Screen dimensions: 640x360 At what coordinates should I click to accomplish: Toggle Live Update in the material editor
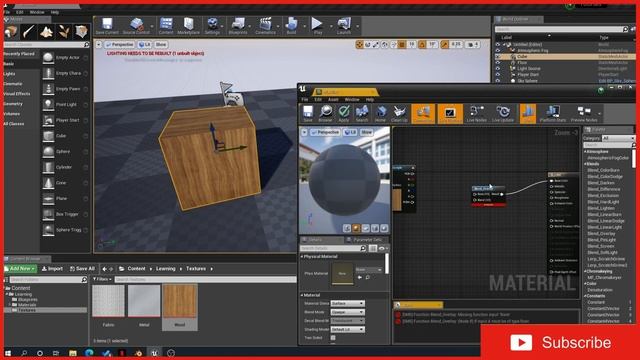[503, 113]
